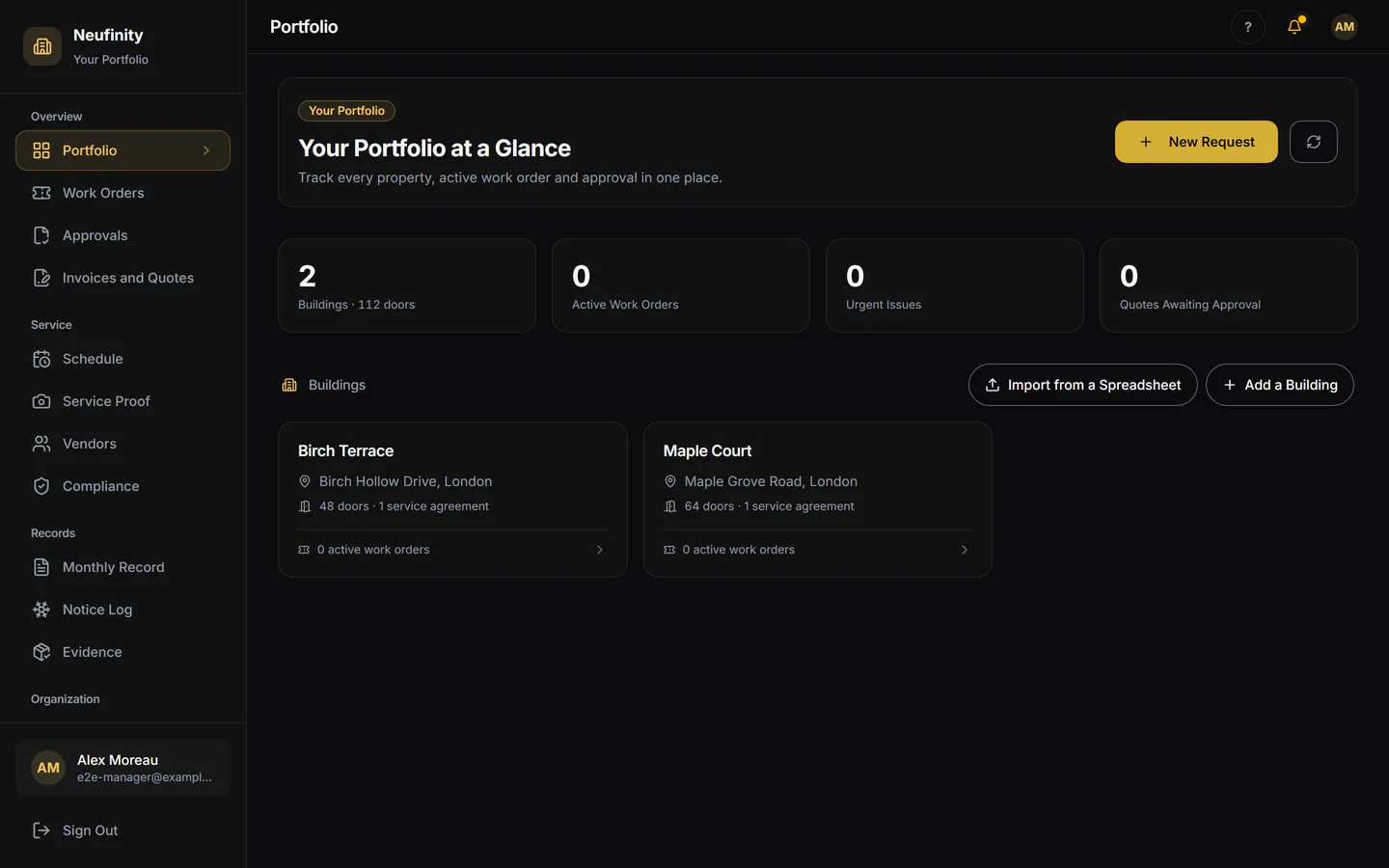Click the AM avatar in top bar
The height and width of the screenshot is (868, 1389).
(1345, 27)
